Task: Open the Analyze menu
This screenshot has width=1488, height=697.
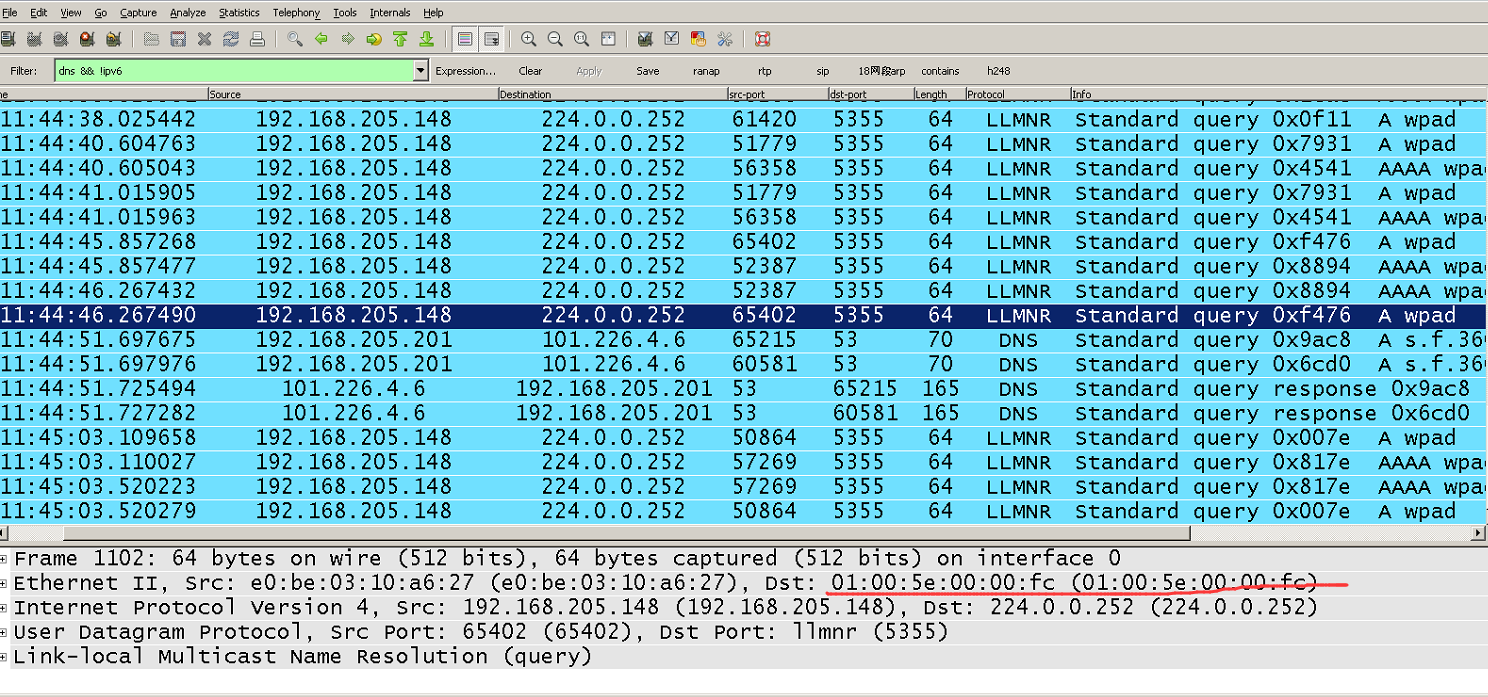Action: coord(188,12)
